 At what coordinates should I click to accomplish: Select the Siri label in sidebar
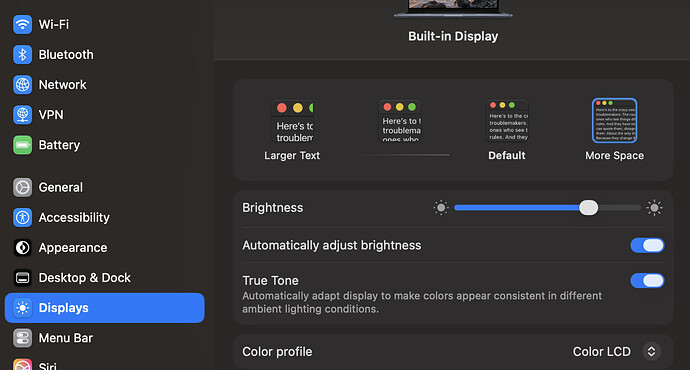pos(48,365)
